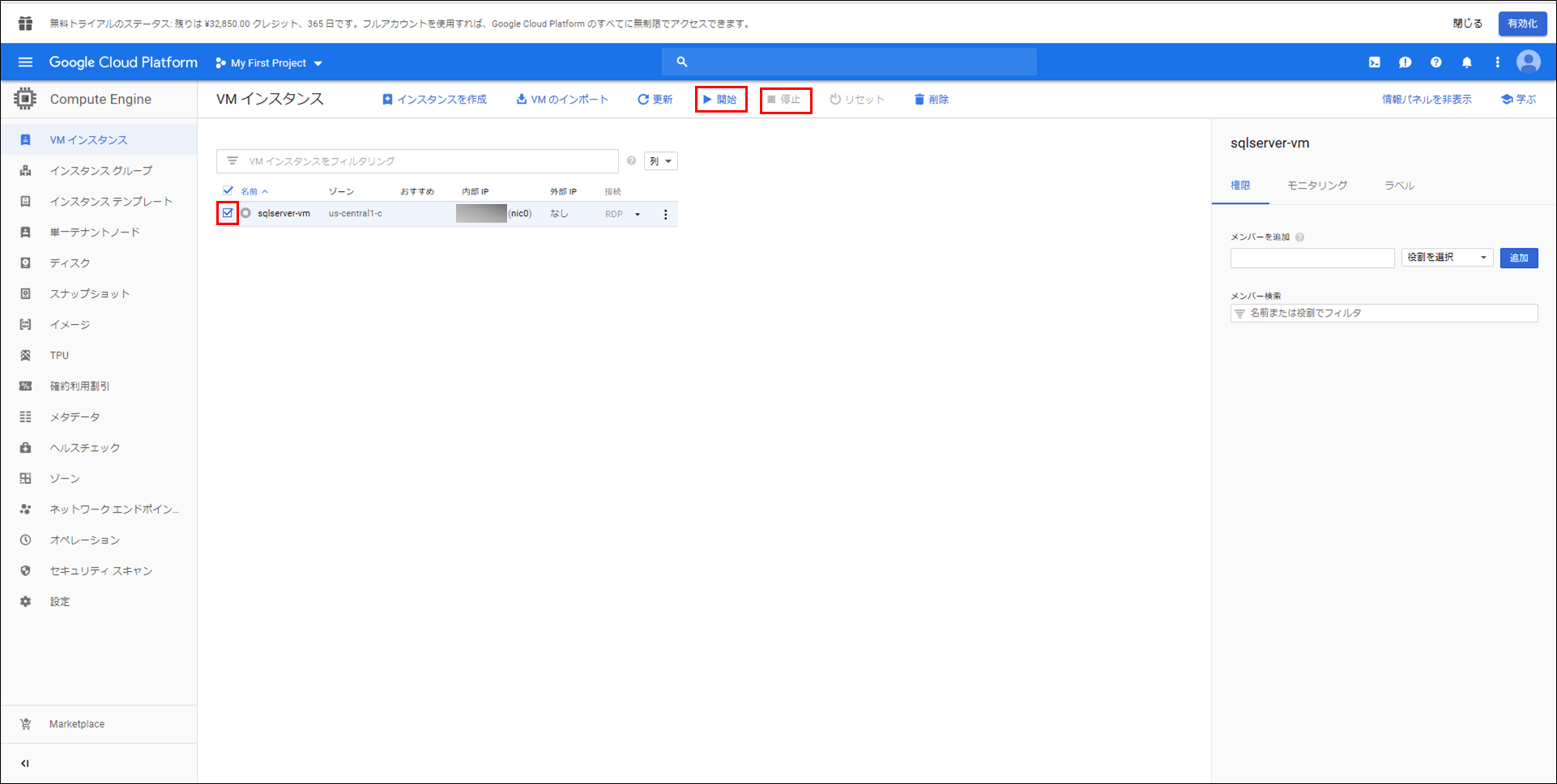The height and width of the screenshot is (784, 1557).
Task: Open the RDP connection dropdown arrow
Action: coord(638,215)
